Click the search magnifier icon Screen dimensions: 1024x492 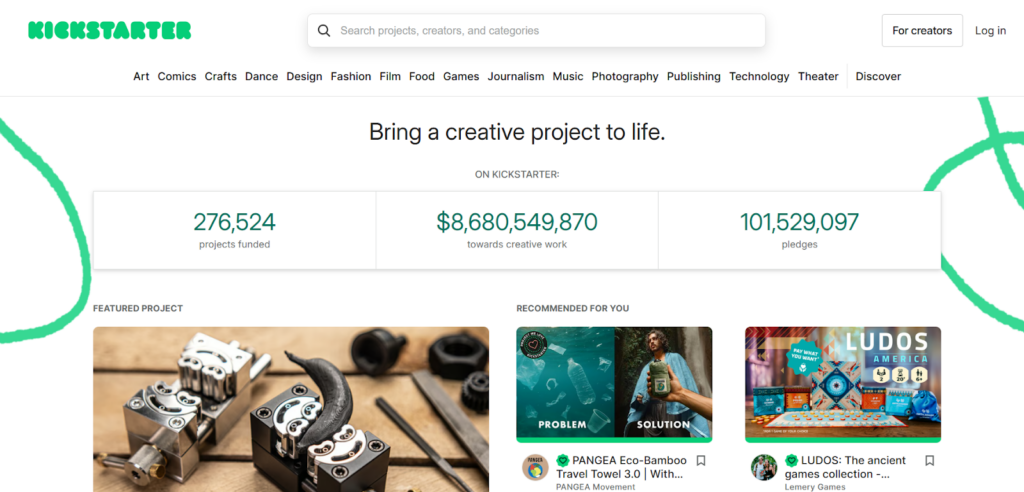(x=324, y=31)
